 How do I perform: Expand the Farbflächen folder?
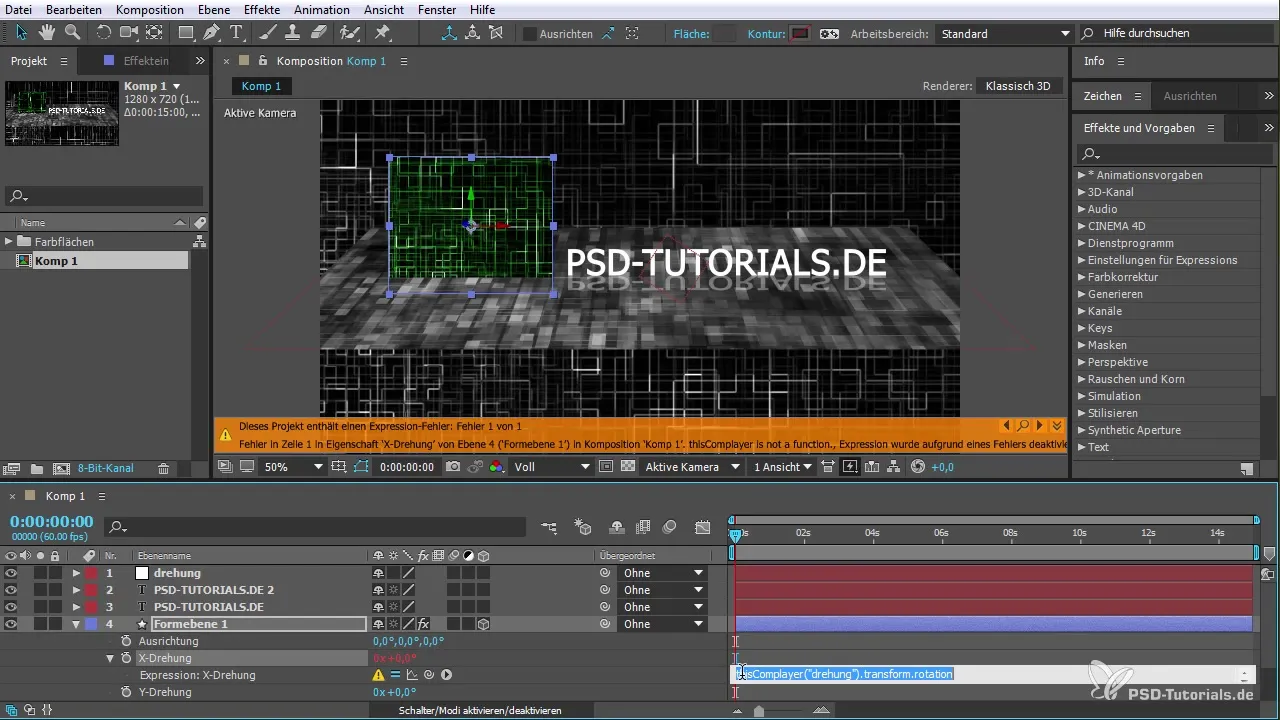coord(9,242)
